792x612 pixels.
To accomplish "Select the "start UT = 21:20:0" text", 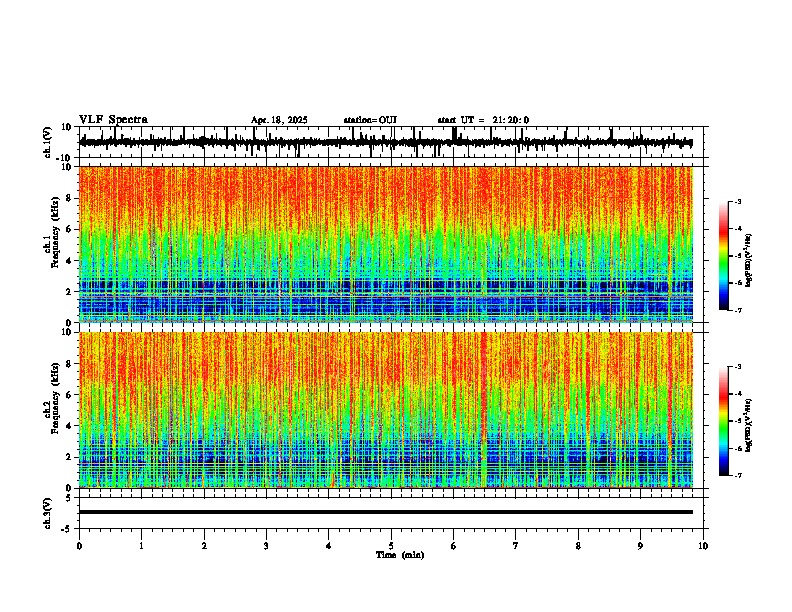I will tap(483, 120).
